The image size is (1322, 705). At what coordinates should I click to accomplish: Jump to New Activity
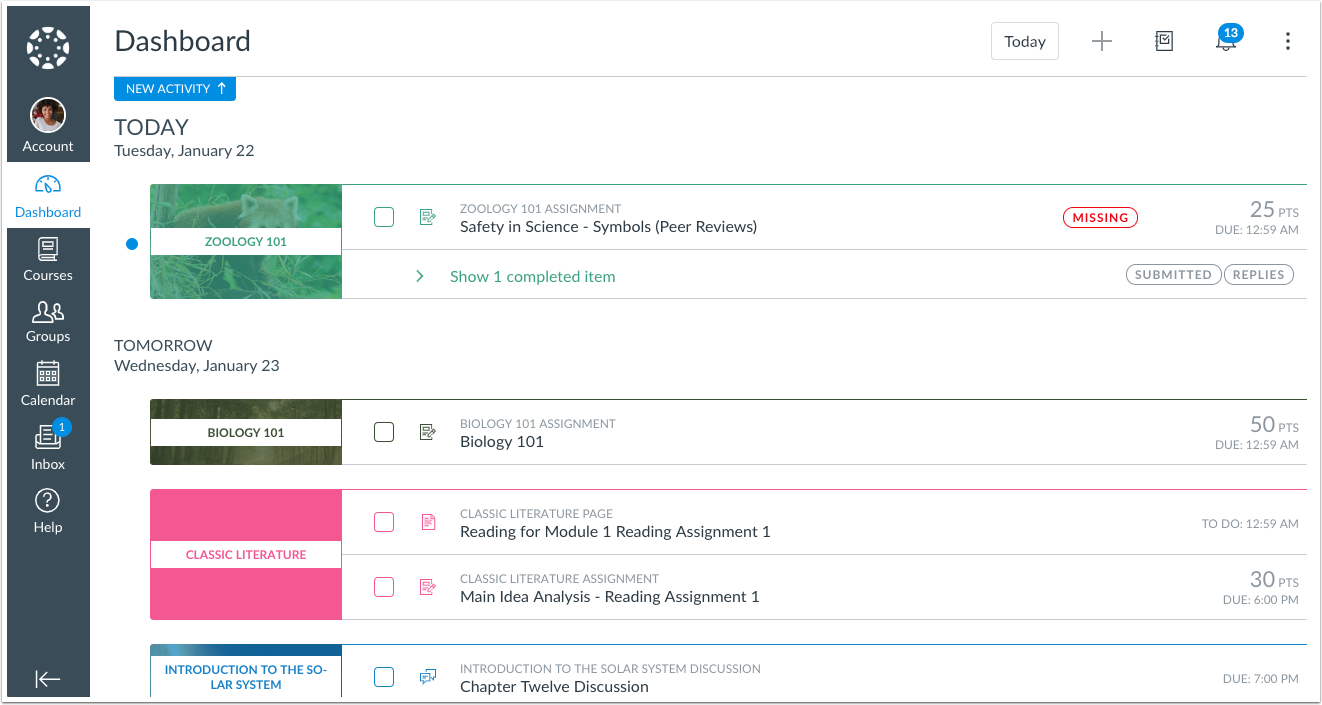tap(175, 89)
